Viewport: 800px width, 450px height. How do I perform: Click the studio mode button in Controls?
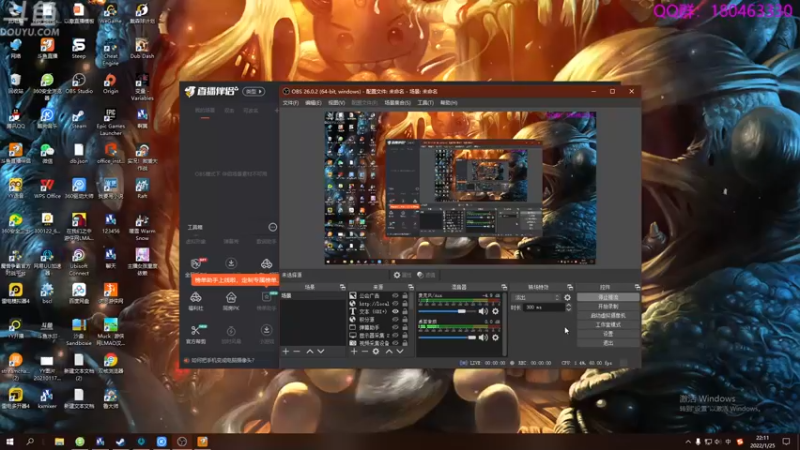click(608, 324)
